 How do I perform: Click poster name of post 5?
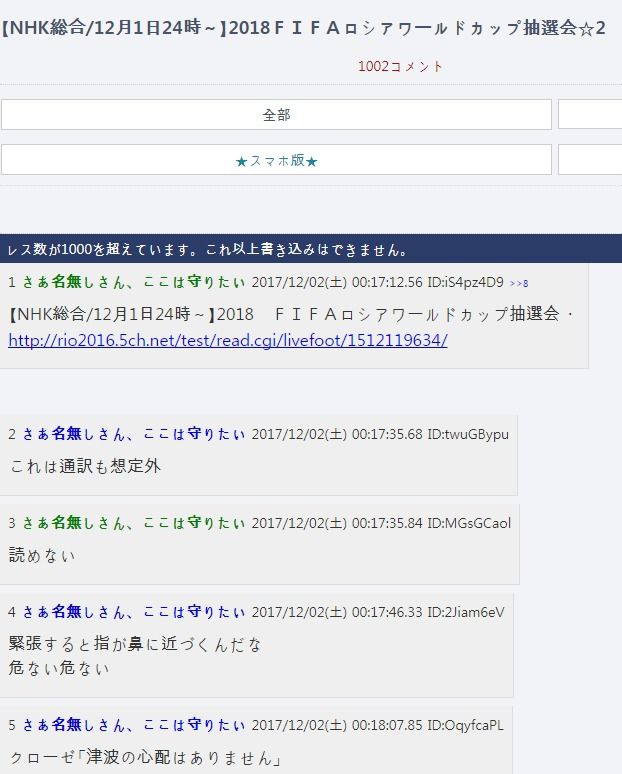point(134,726)
